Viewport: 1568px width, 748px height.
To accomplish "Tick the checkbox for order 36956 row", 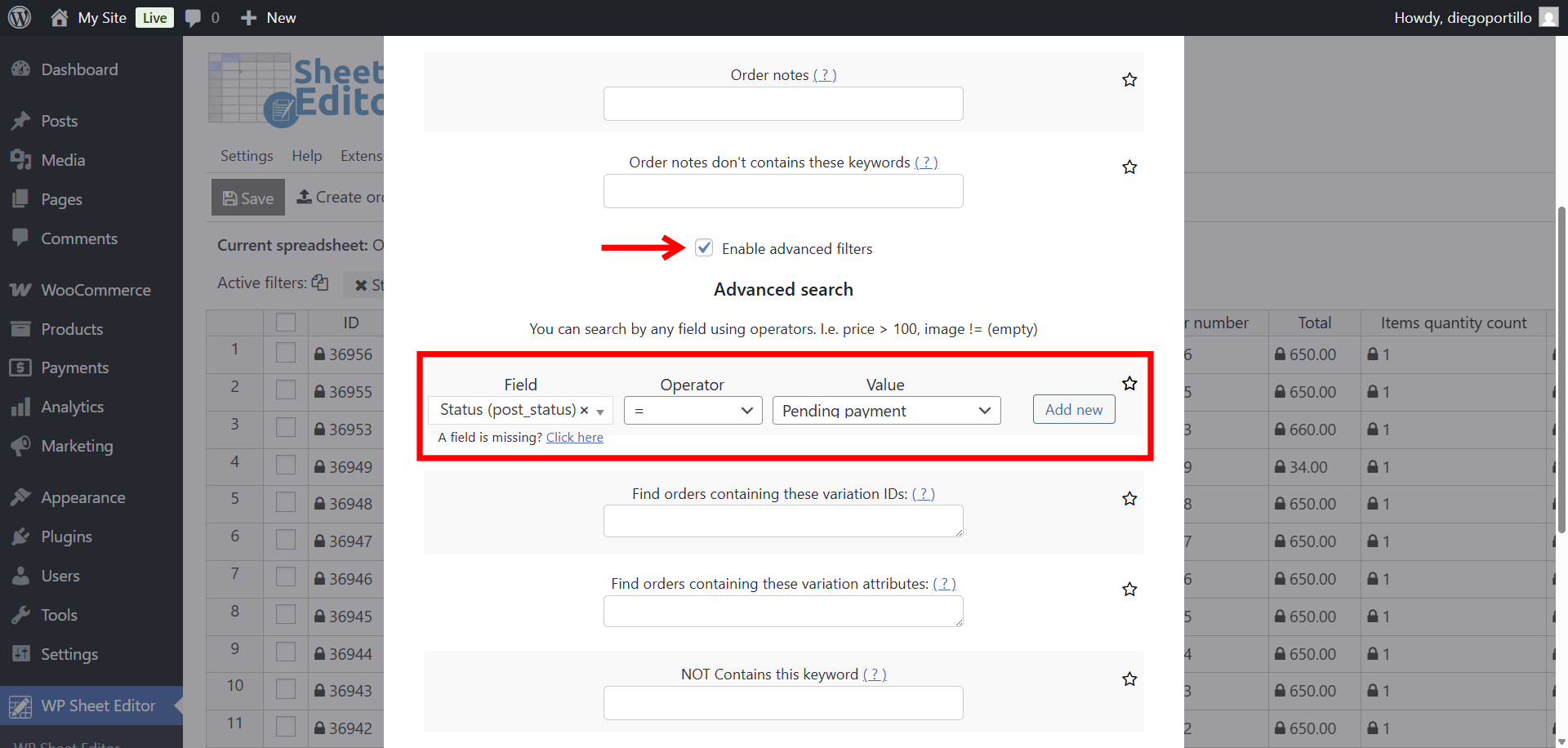I will point(285,354).
